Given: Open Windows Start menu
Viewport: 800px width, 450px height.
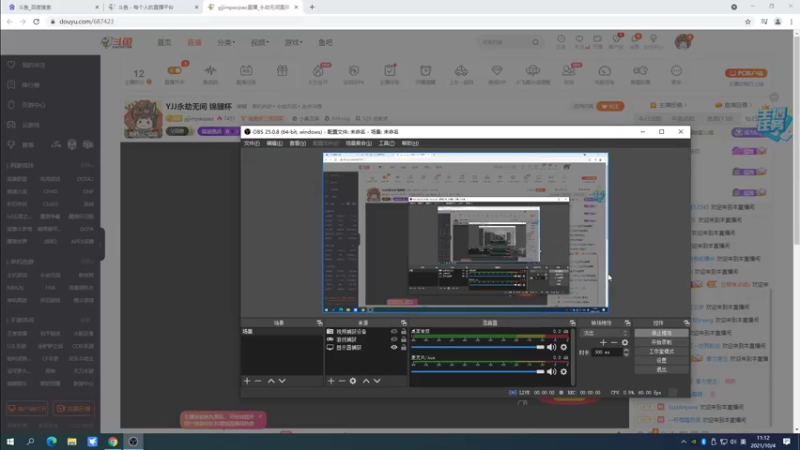Looking at the screenshot, I should tap(10, 441).
